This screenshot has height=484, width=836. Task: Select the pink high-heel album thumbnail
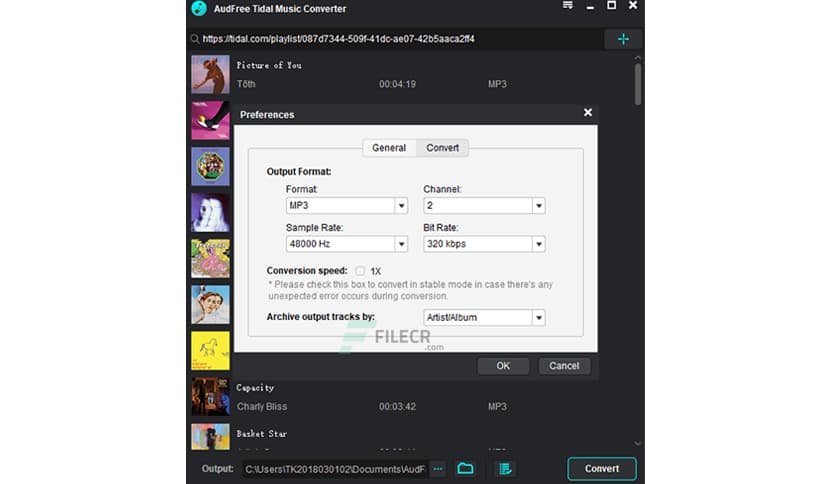pyautogui.click(x=211, y=120)
